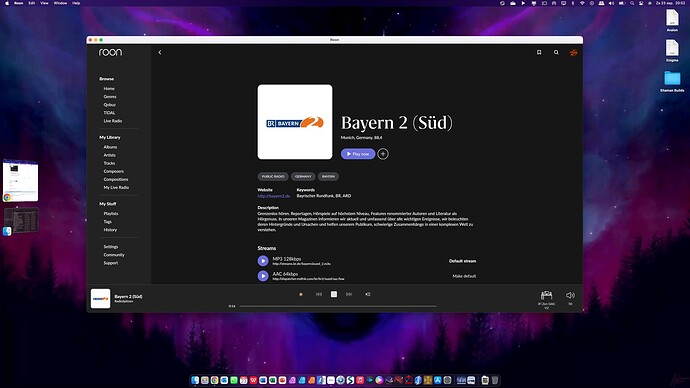Go to Home in Browse sidebar
The image size is (690, 388).
109,88
